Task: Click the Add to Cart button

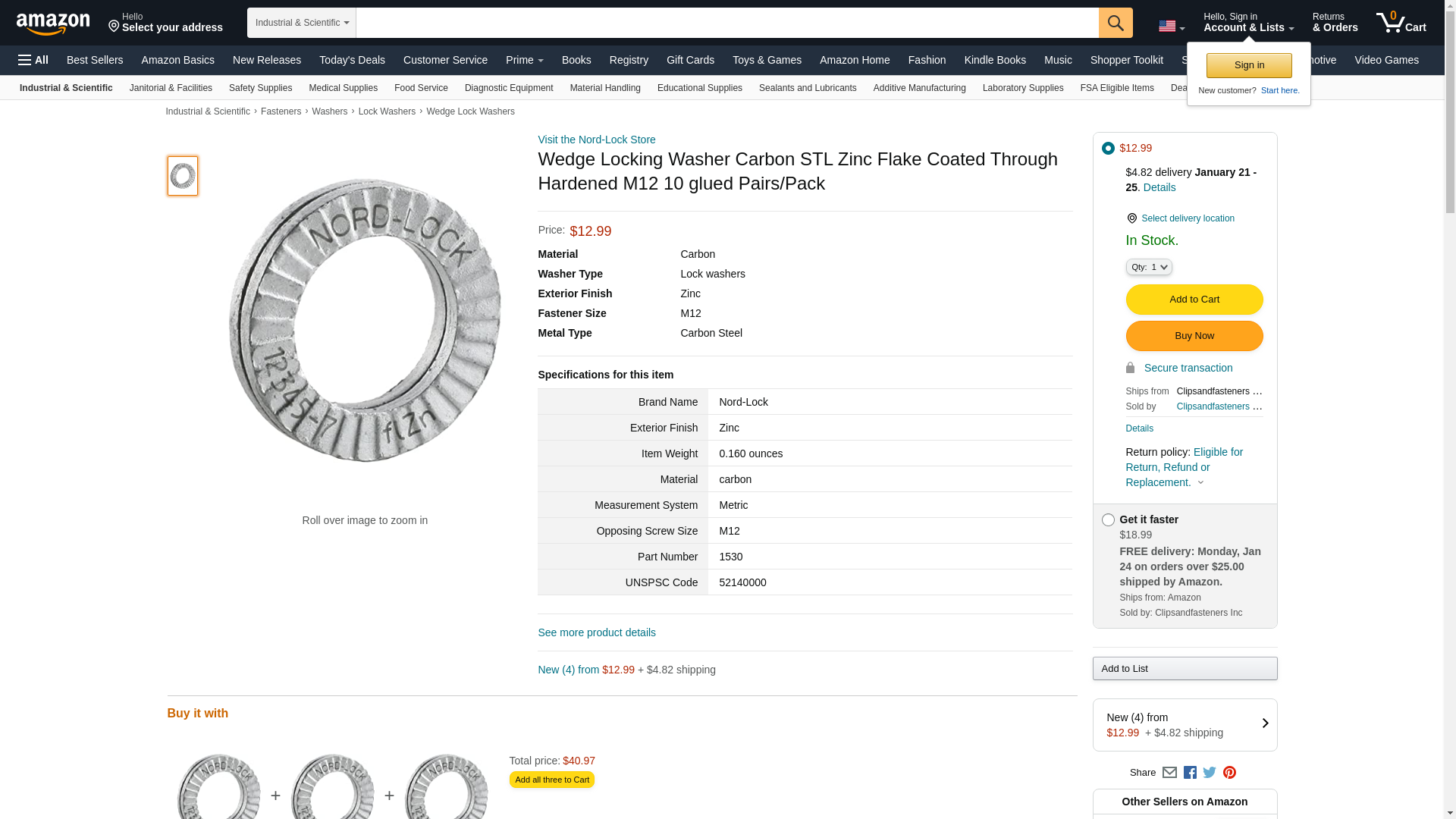Action: 1194,300
